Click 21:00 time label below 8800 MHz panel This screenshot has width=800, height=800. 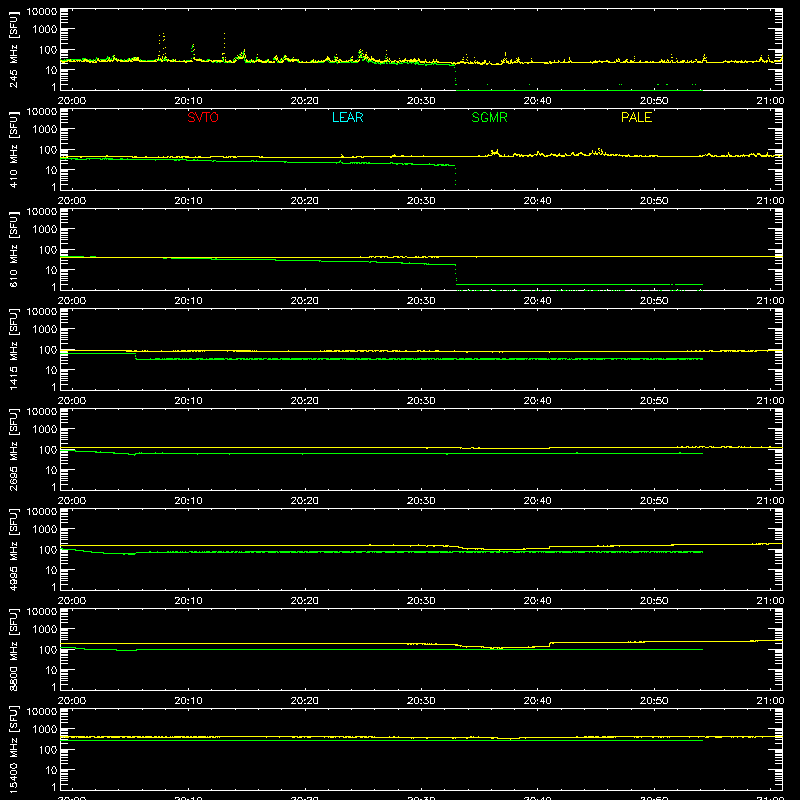pos(770,701)
